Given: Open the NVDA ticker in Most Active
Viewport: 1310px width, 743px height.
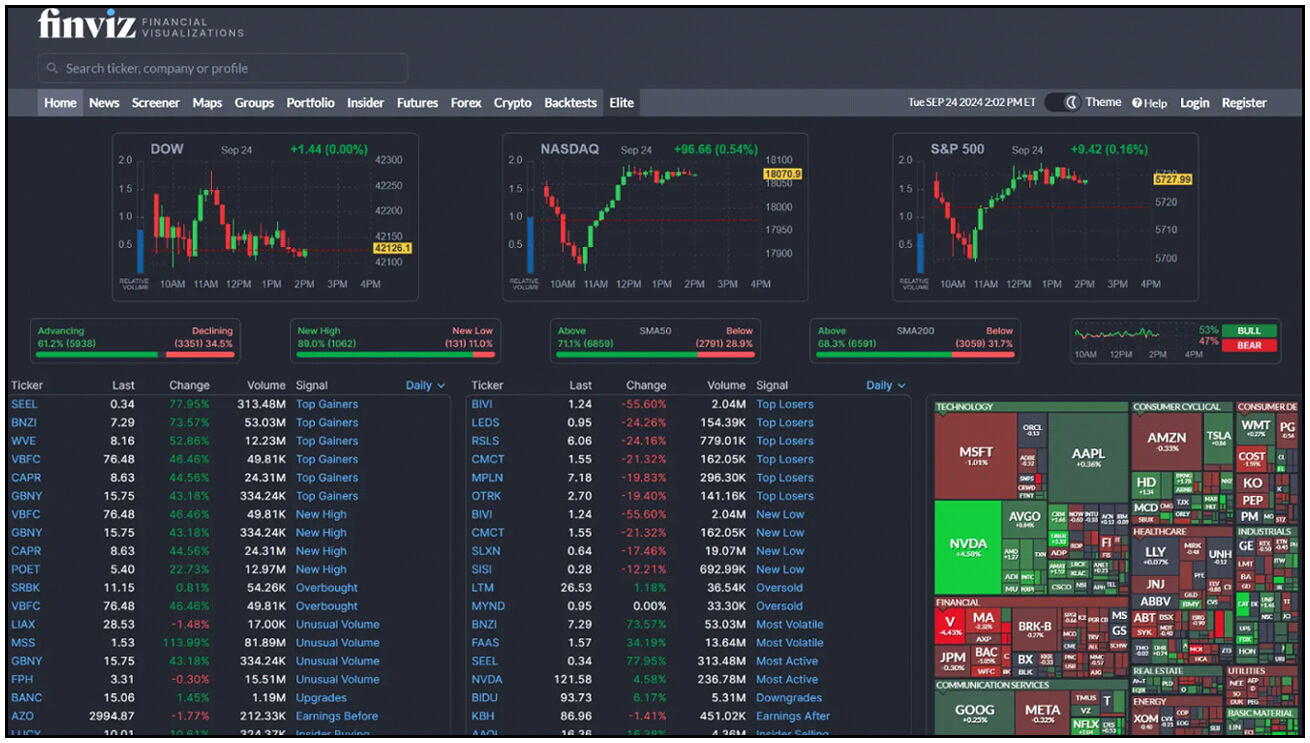Looking at the screenshot, I should point(487,679).
